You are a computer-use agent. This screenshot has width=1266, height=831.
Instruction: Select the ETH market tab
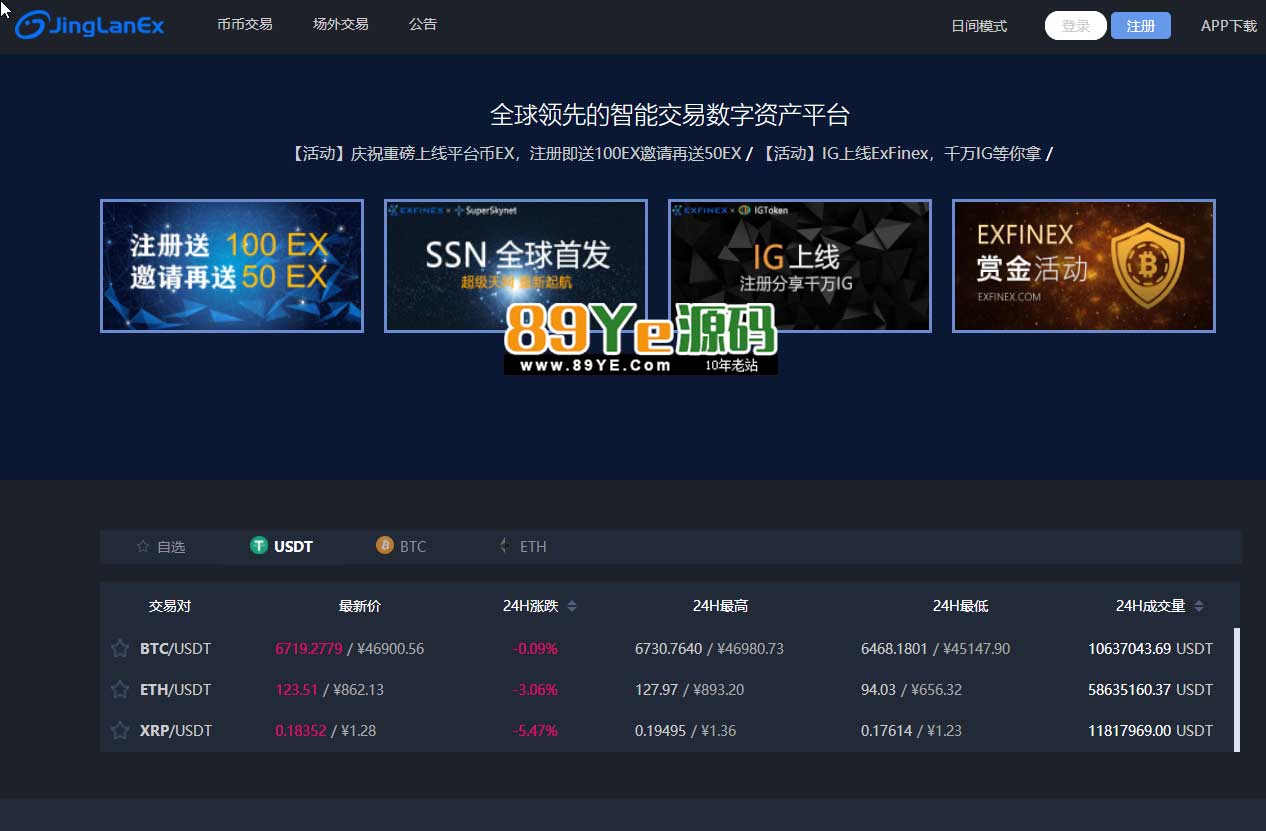522,546
